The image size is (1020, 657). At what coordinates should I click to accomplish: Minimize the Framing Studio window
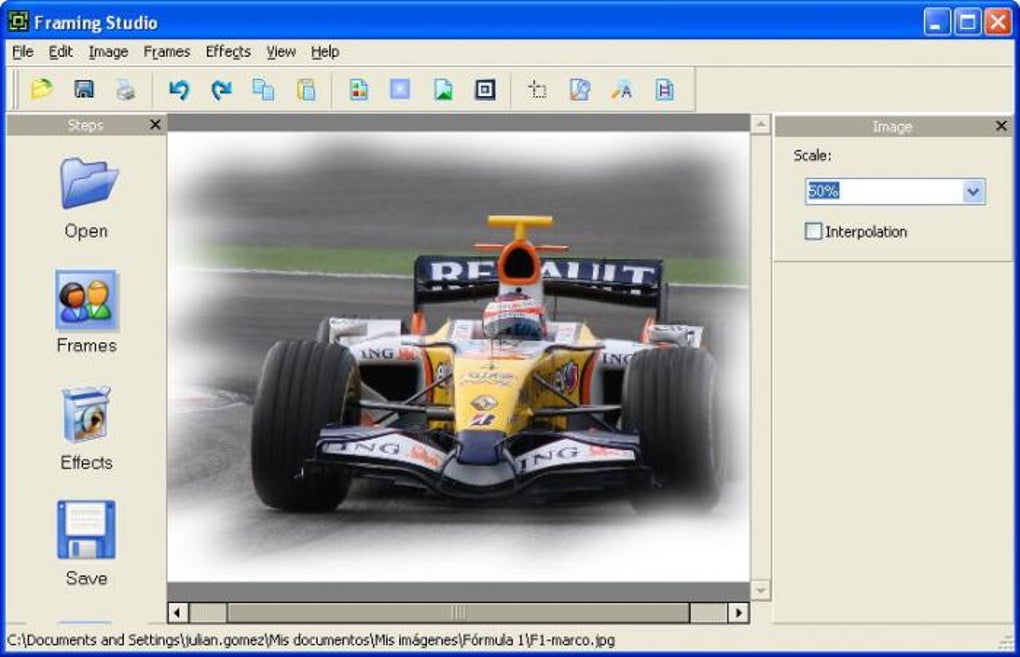(x=937, y=22)
